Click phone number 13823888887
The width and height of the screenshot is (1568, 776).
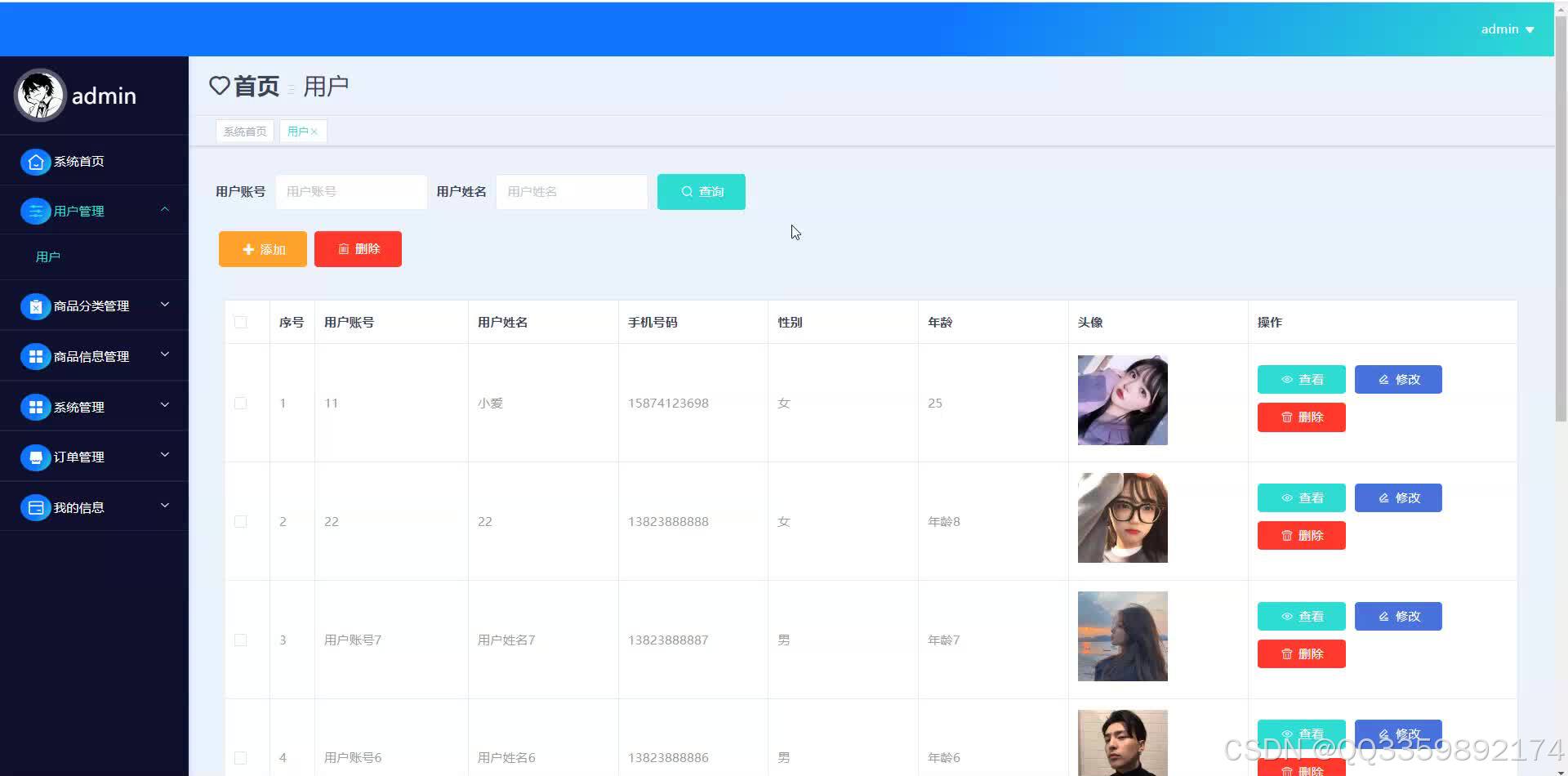pos(668,640)
